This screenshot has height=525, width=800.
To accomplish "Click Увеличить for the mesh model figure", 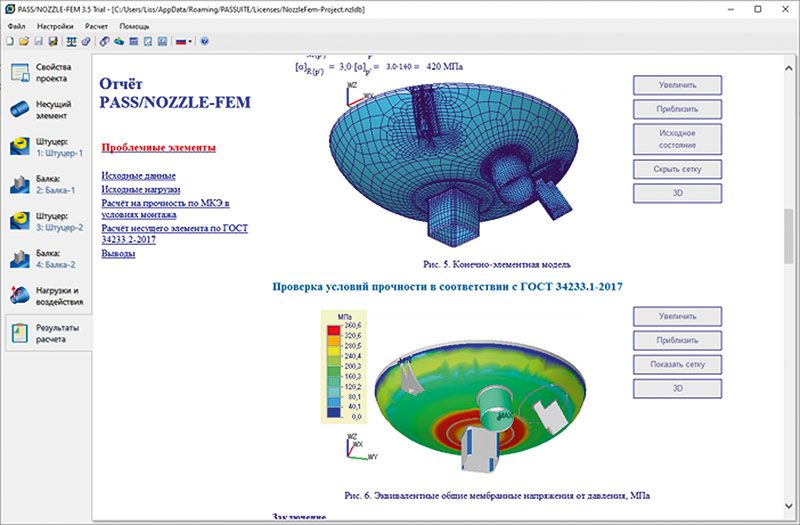I will [678, 85].
